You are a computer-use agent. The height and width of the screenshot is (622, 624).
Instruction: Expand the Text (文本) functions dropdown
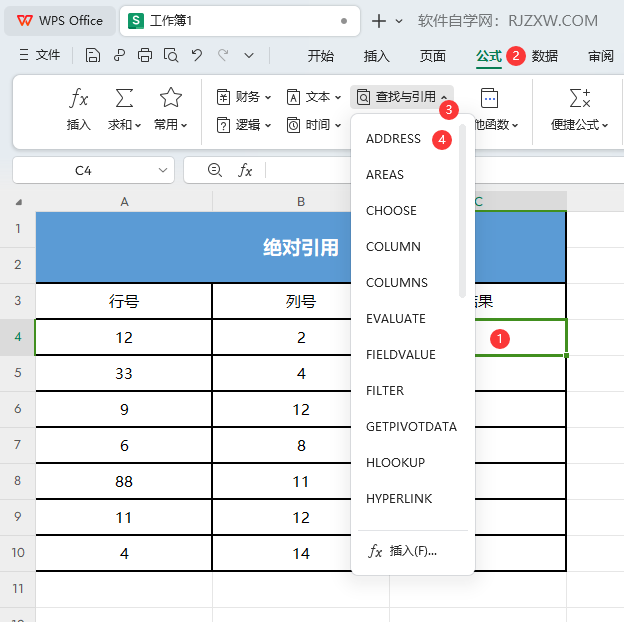point(314,97)
